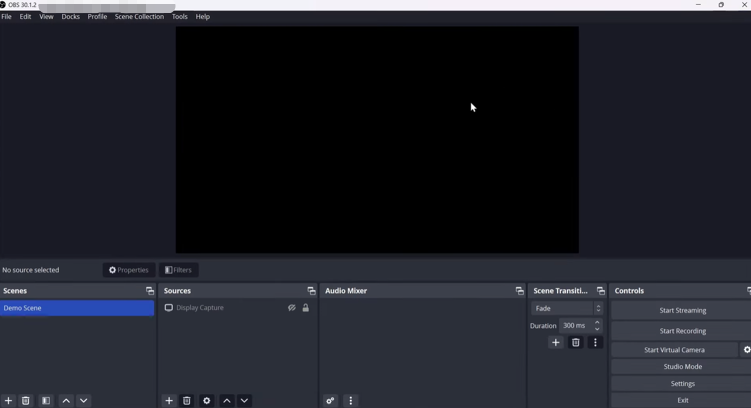
Task: Click Start Streaming button
Action: [683, 310]
